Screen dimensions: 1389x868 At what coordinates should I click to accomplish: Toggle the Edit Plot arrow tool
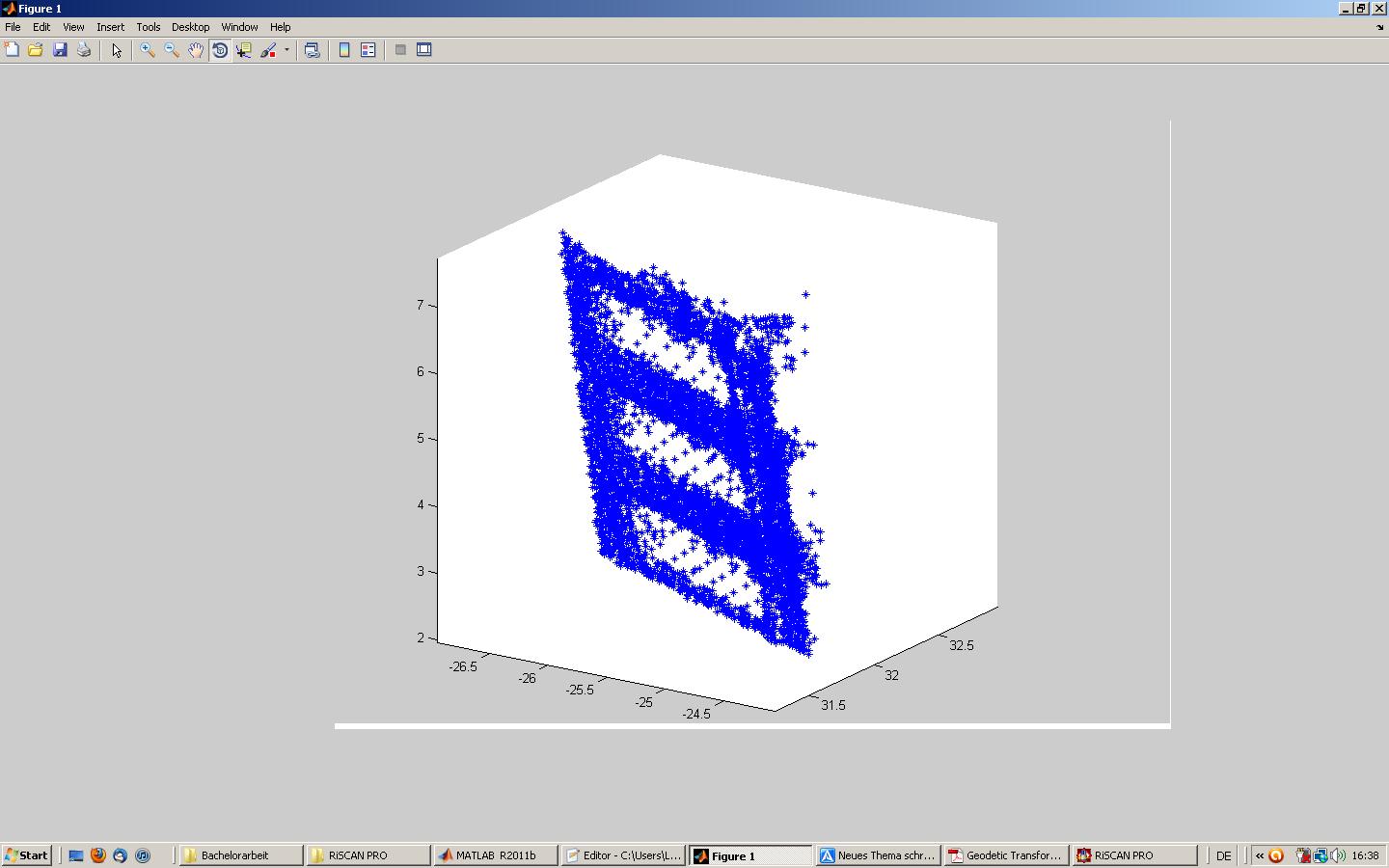coord(117,50)
